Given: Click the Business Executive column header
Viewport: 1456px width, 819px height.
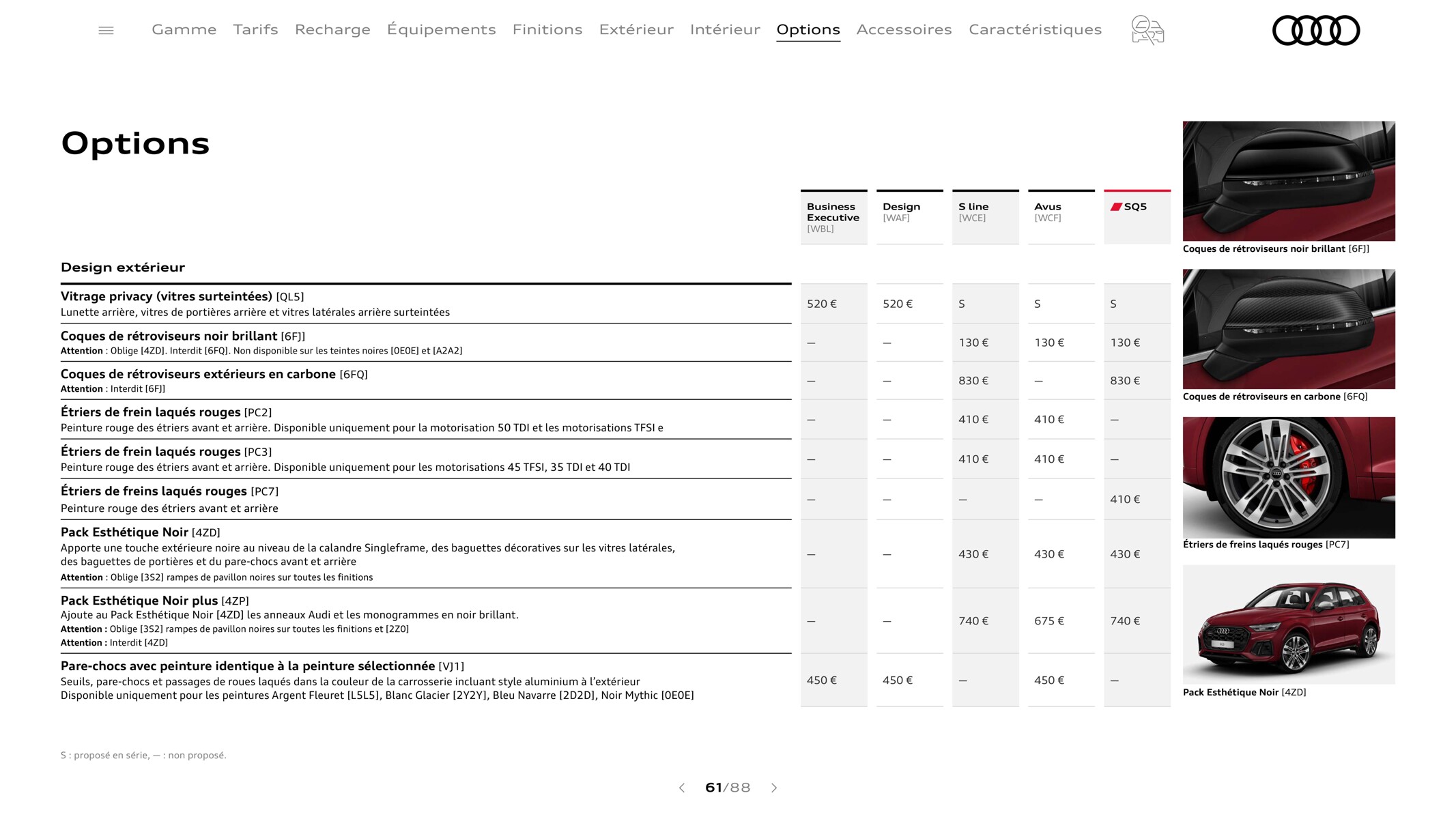Looking at the screenshot, I should (833, 217).
